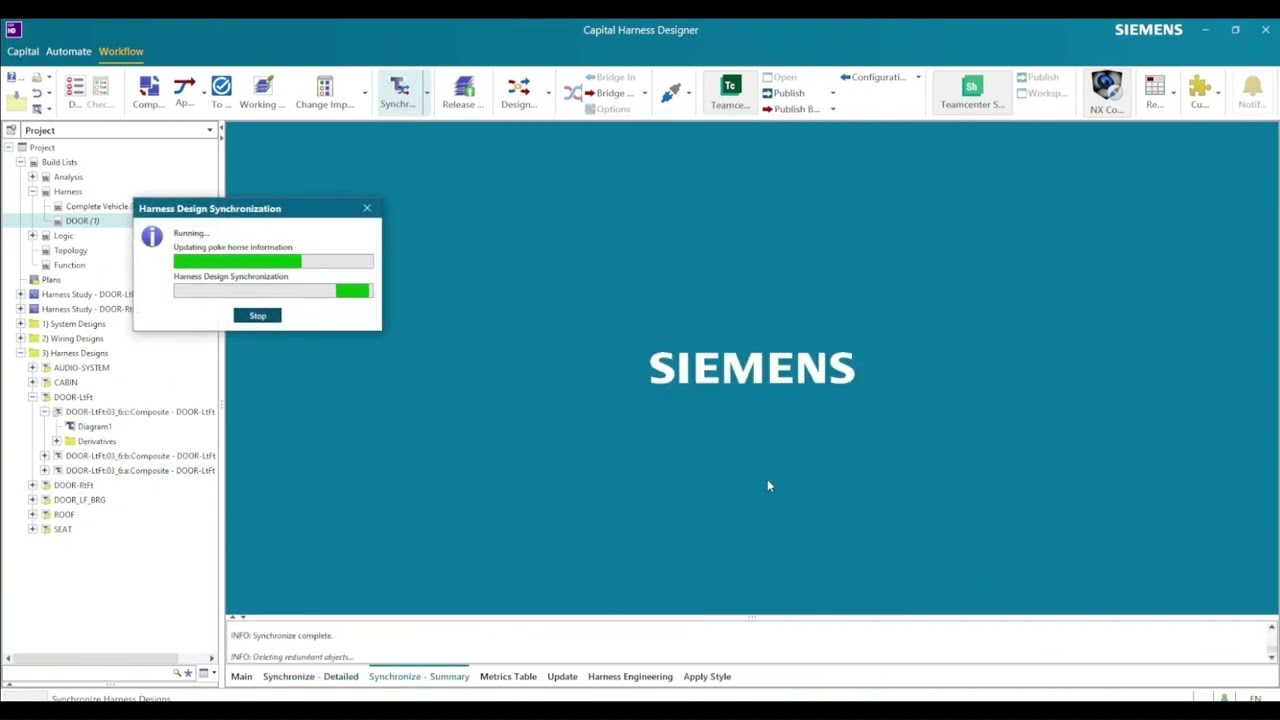Open the Automate menu
This screenshot has height=720, width=1280.
point(68,51)
